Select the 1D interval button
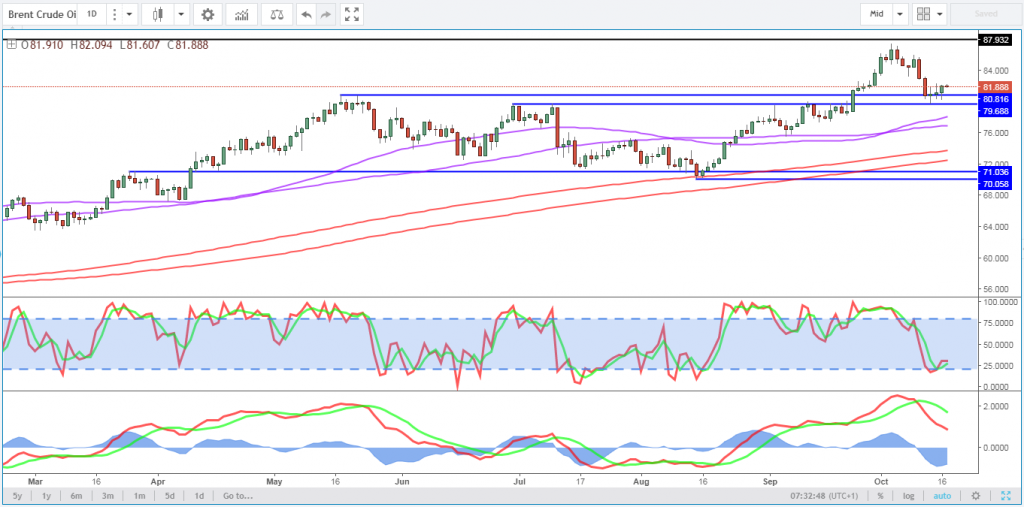This screenshot has width=1024, height=507. point(94,14)
